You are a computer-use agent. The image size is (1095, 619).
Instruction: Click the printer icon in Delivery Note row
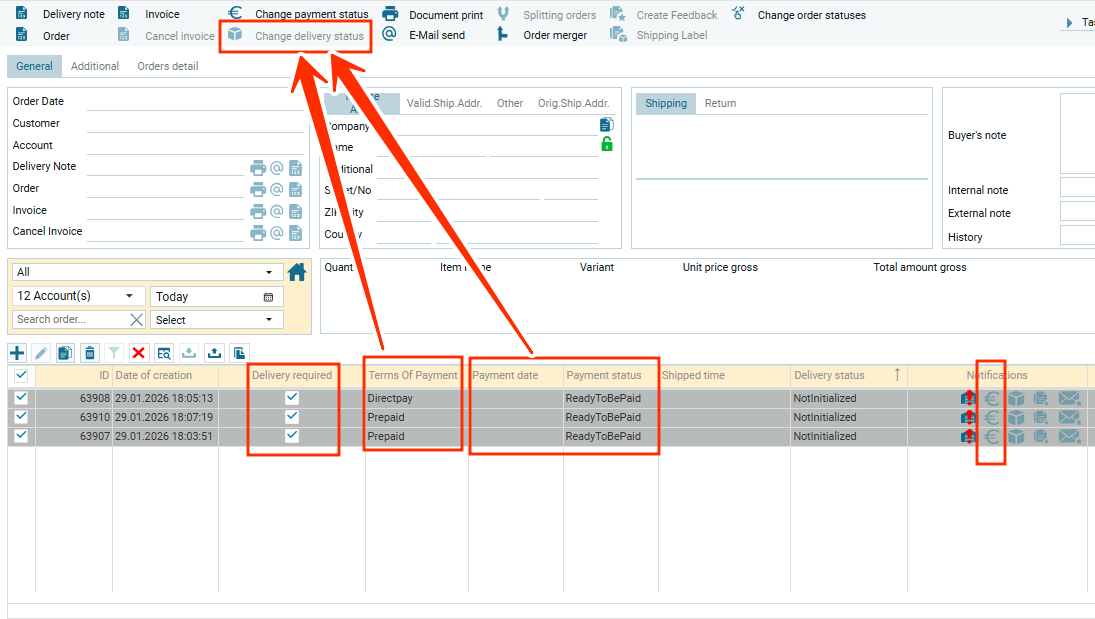click(x=258, y=168)
